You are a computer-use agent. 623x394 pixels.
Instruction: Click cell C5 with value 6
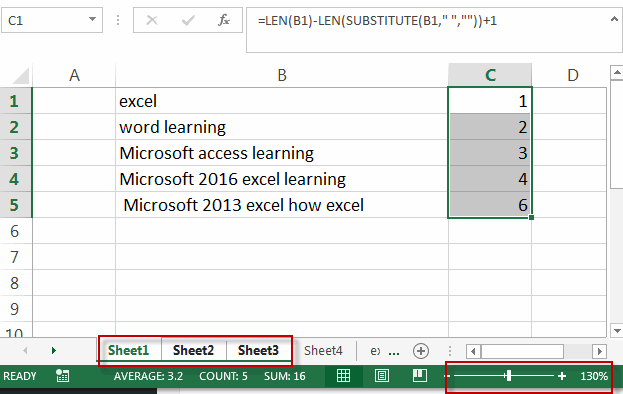click(490, 205)
